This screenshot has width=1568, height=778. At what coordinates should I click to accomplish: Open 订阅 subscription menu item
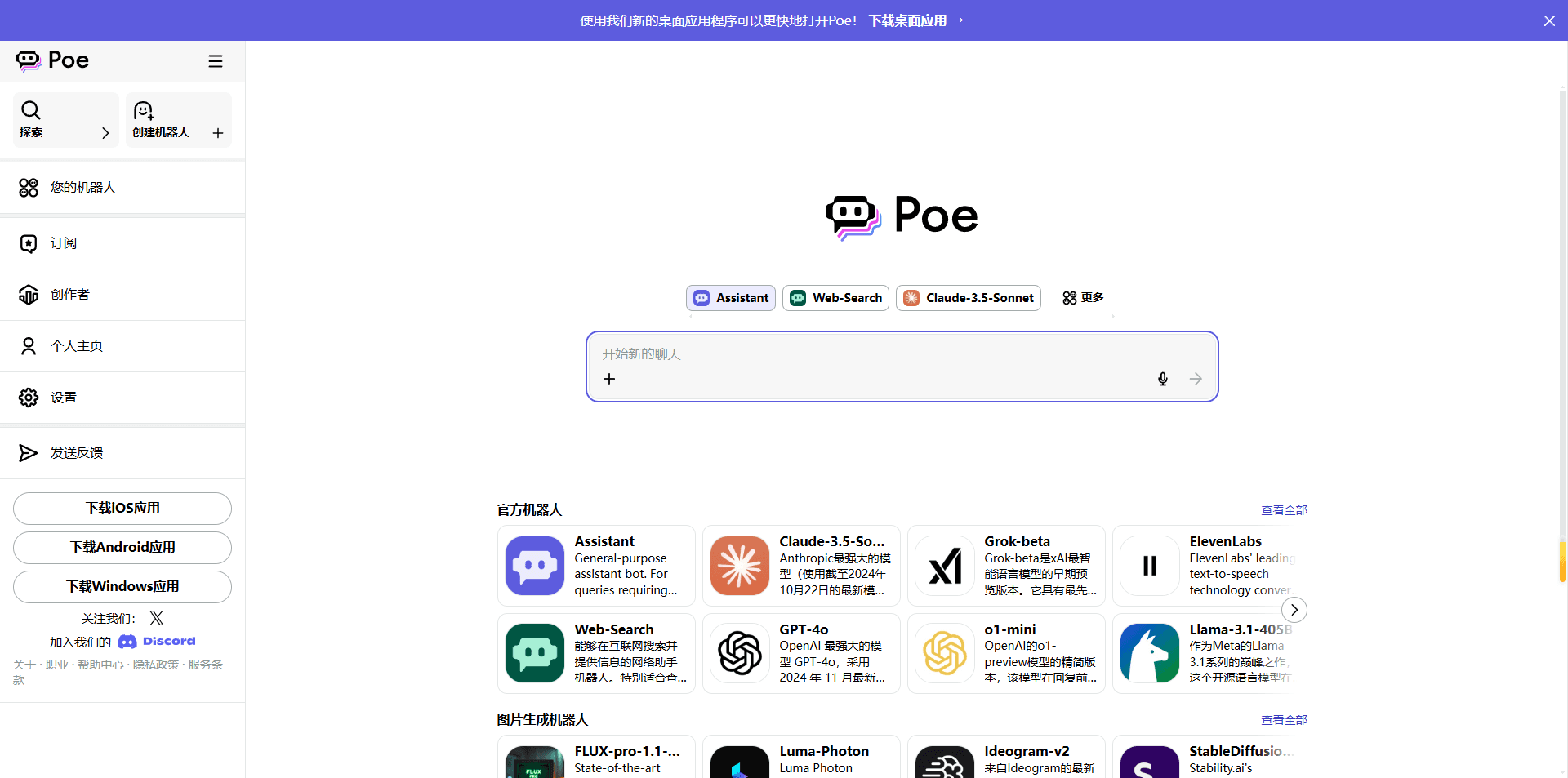pyautogui.click(x=122, y=243)
